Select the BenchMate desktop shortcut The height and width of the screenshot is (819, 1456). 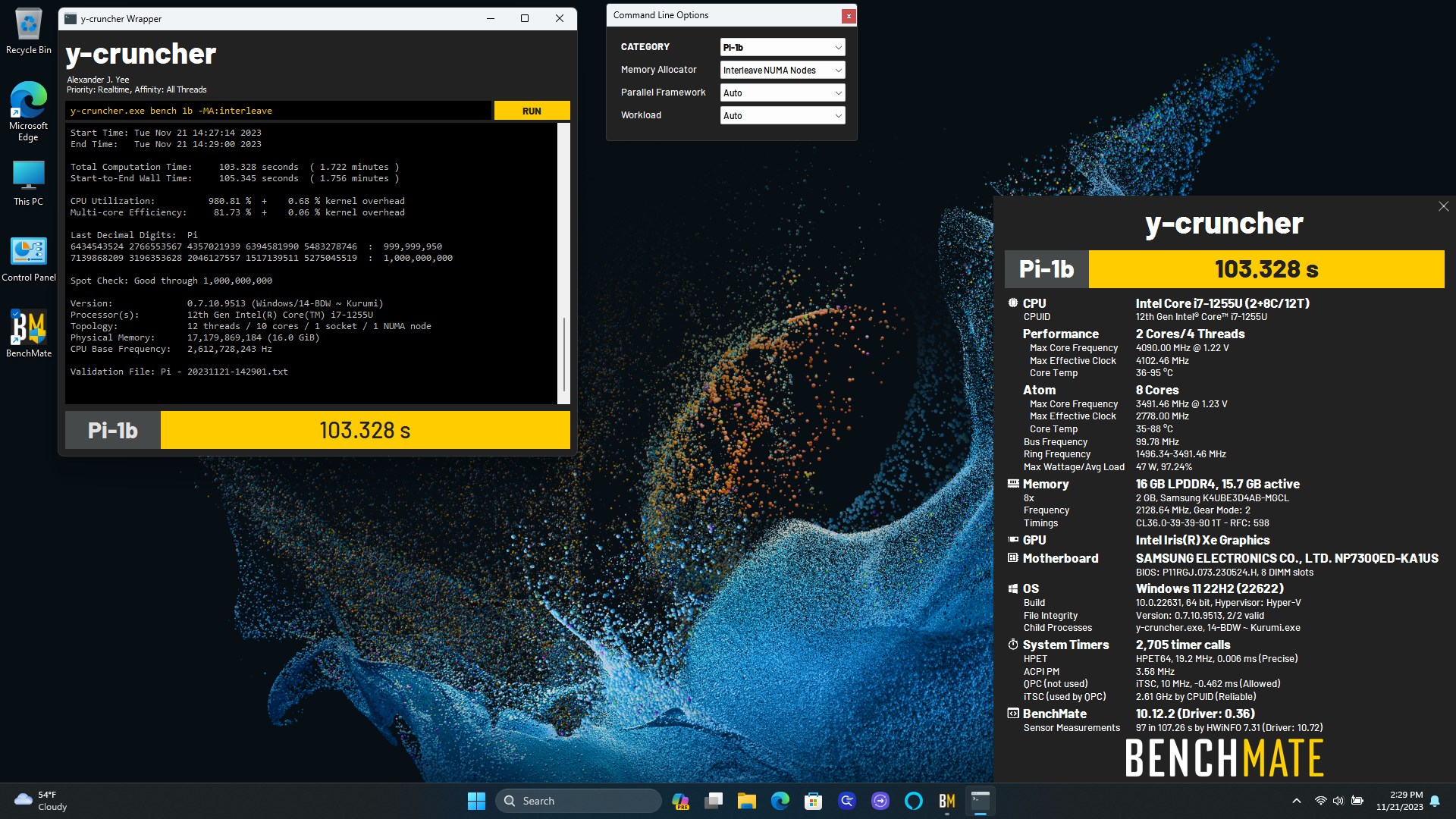point(28,334)
